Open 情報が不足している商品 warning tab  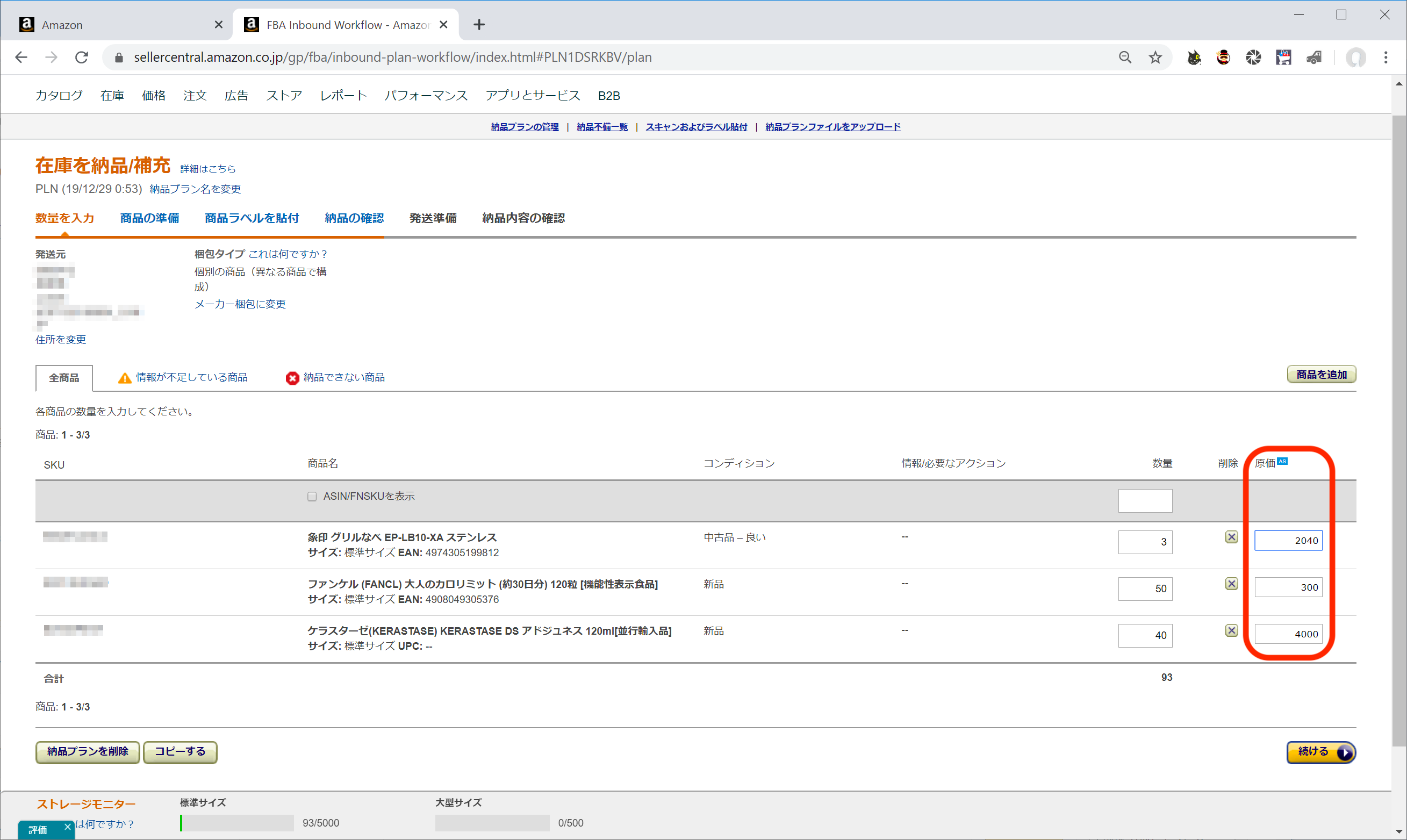(x=183, y=377)
